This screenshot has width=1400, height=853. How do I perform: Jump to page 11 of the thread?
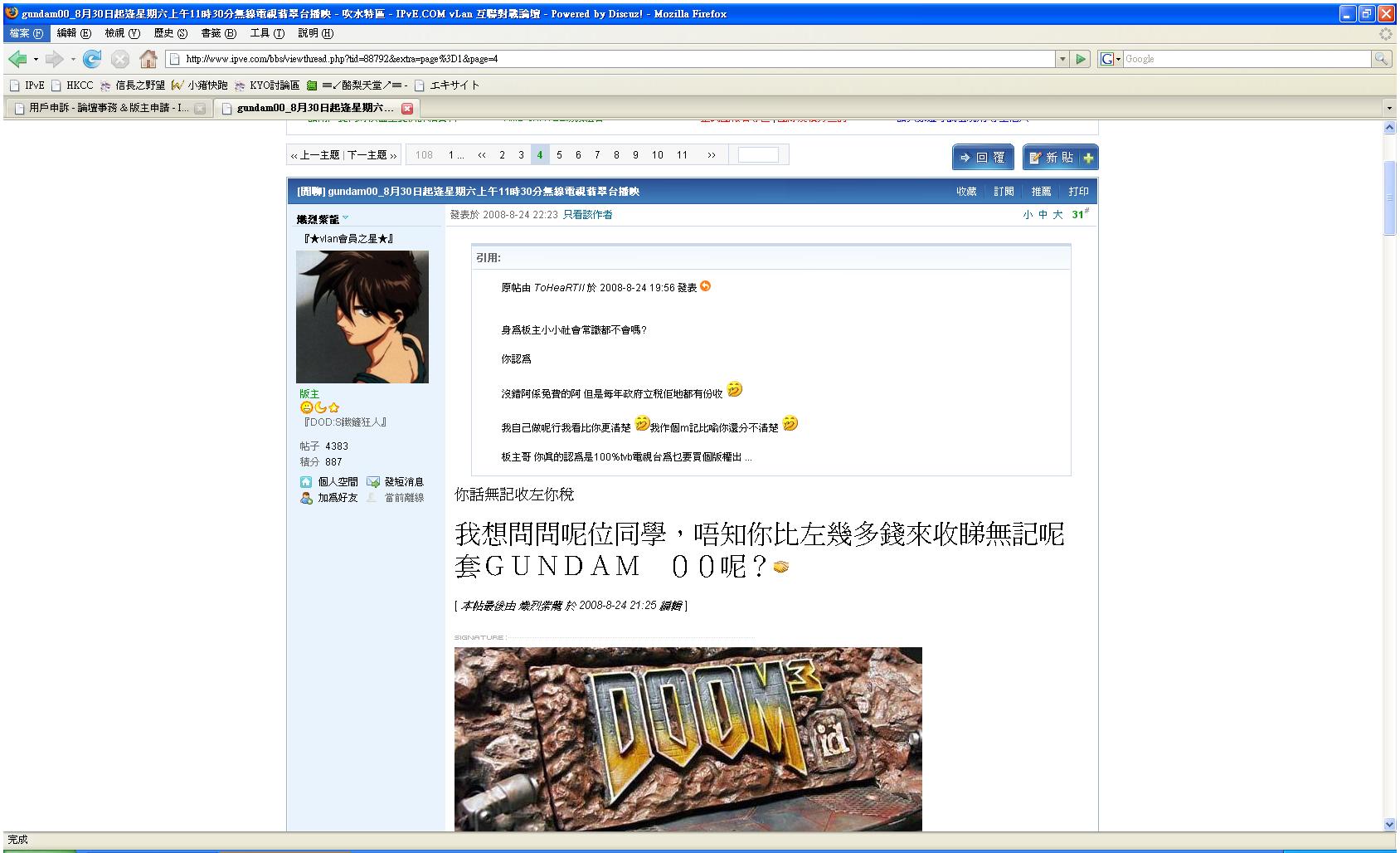(682, 155)
